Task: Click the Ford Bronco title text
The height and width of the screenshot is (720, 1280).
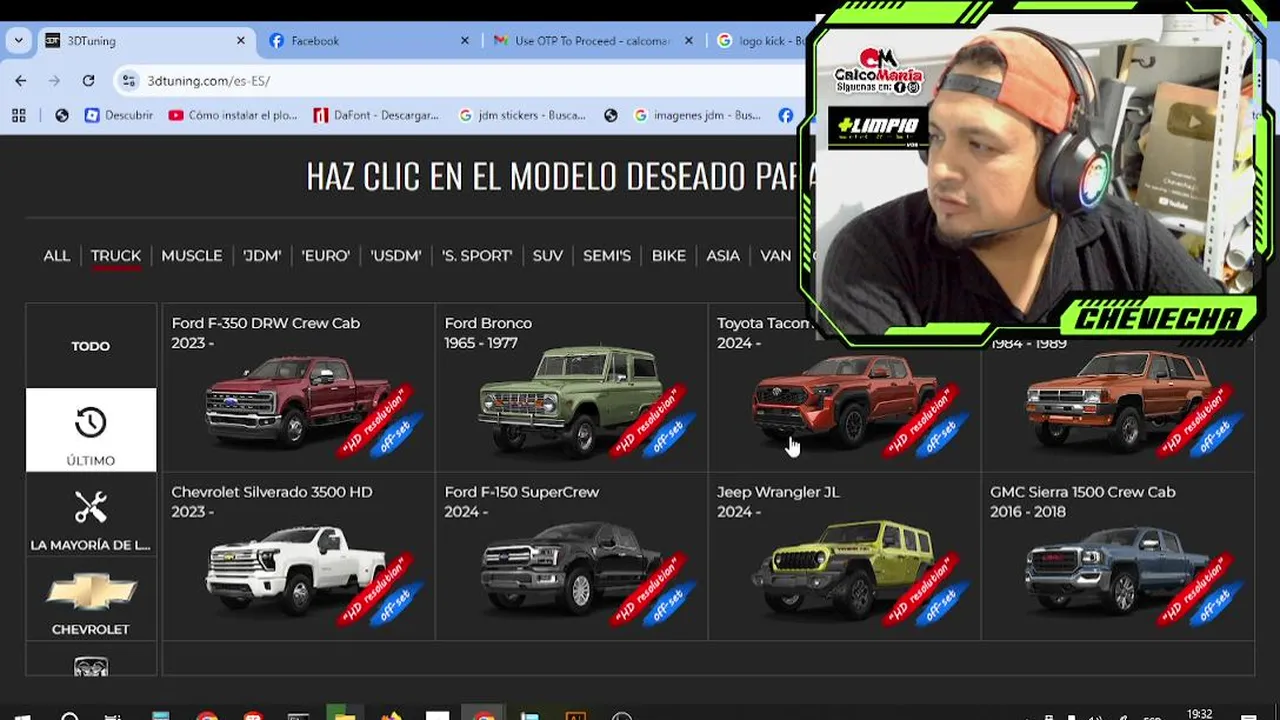Action: click(x=488, y=323)
